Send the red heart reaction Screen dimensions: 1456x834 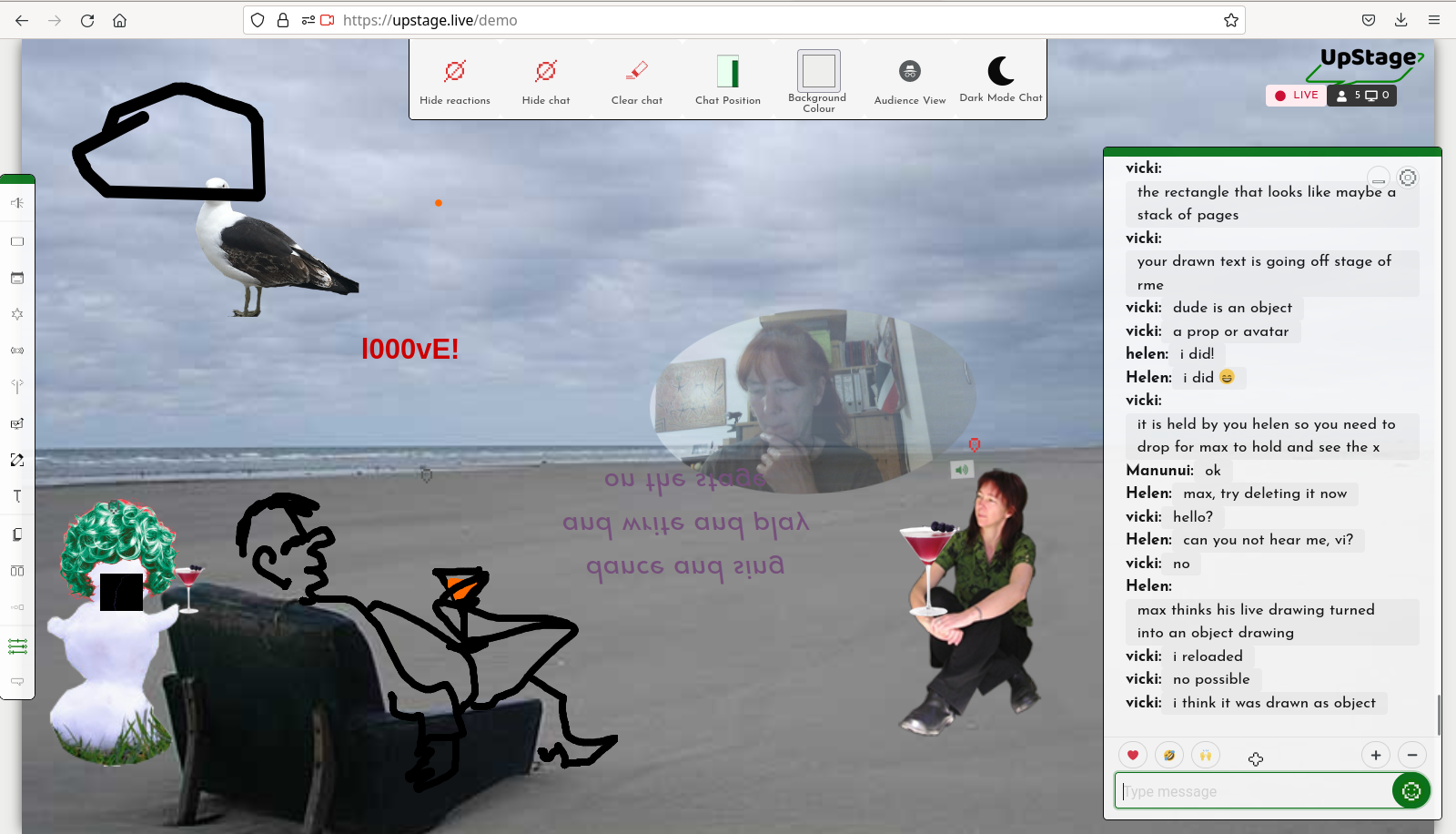1132,755
